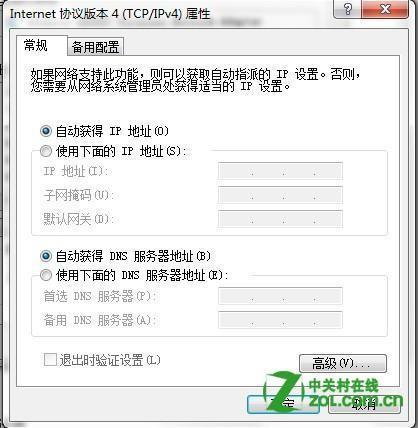Viewport: 418px width, 428px height.
Task: Select 使用下面的 IP 地址 option
Action: point(46,151)
